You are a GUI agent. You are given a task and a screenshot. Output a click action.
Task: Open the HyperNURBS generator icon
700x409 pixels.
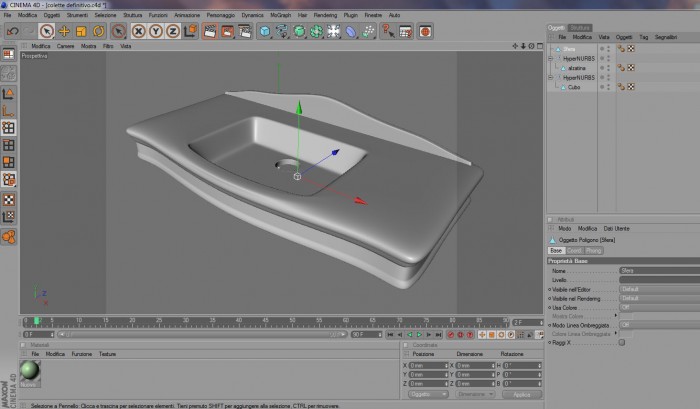[299, 31]
